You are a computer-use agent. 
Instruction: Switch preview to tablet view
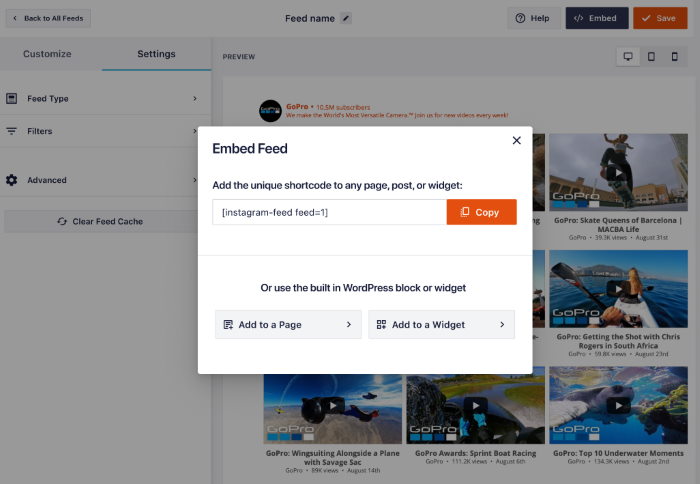click(x=651, y=57)
